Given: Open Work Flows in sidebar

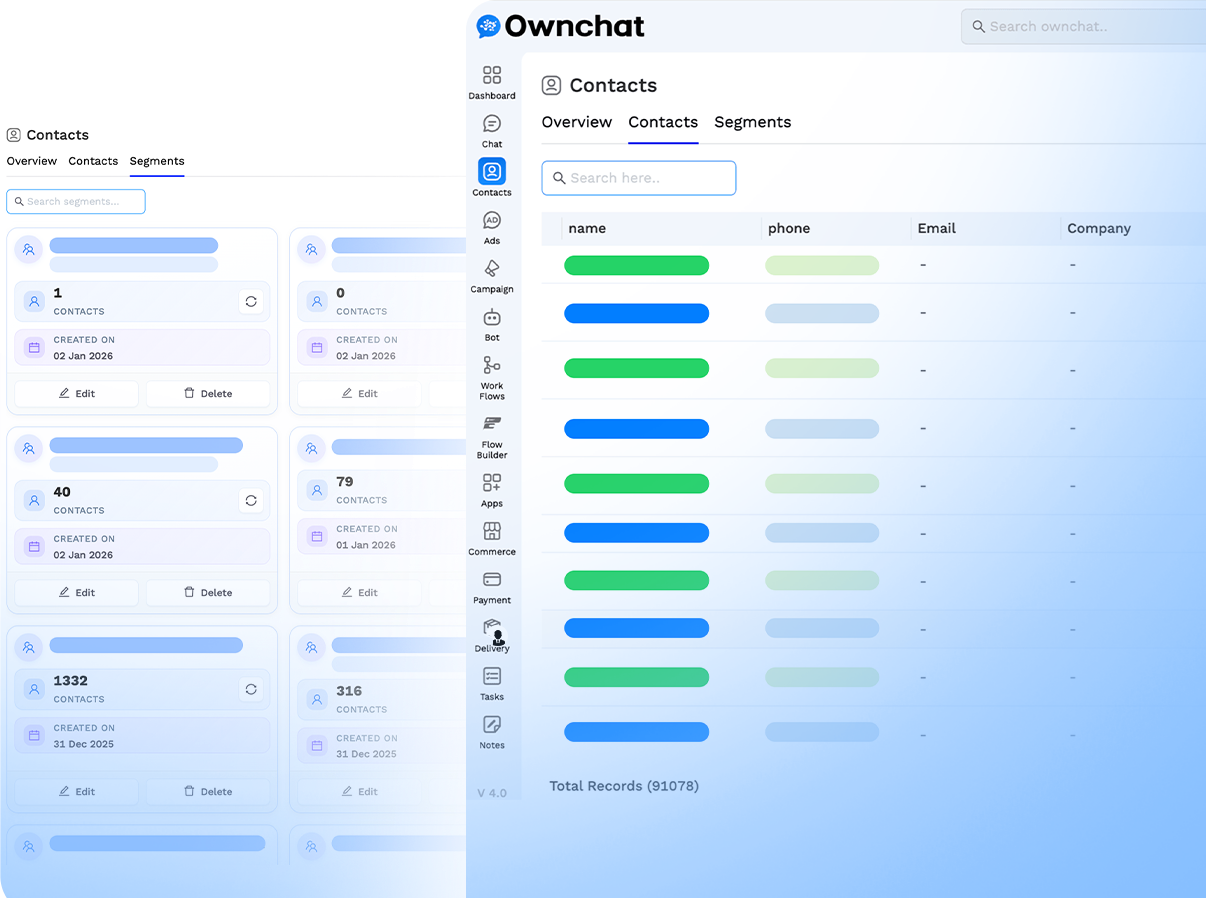Looking at the screenshot, I should [491, 366].
